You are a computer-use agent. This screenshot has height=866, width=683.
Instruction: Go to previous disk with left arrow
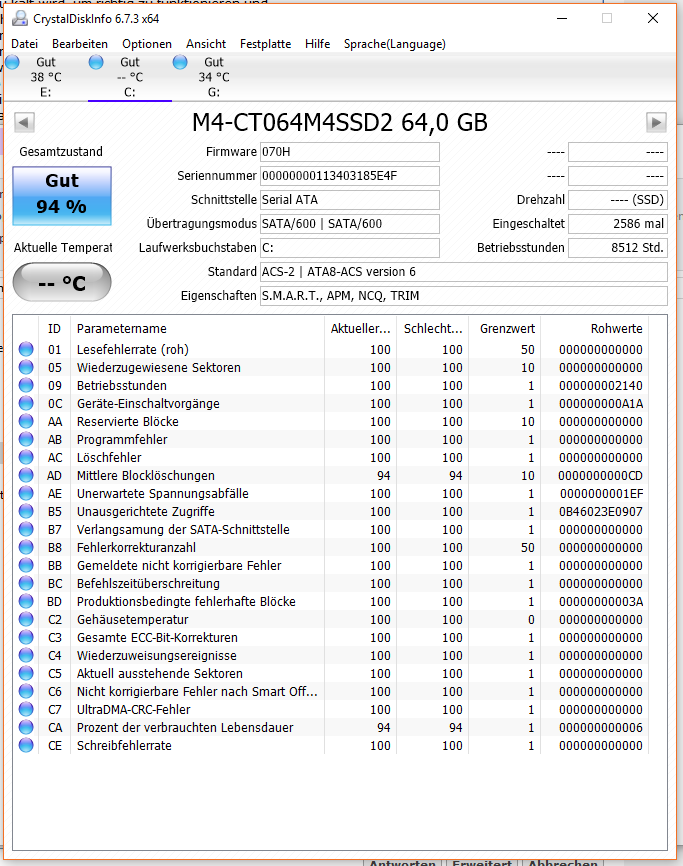pos(24,122)
